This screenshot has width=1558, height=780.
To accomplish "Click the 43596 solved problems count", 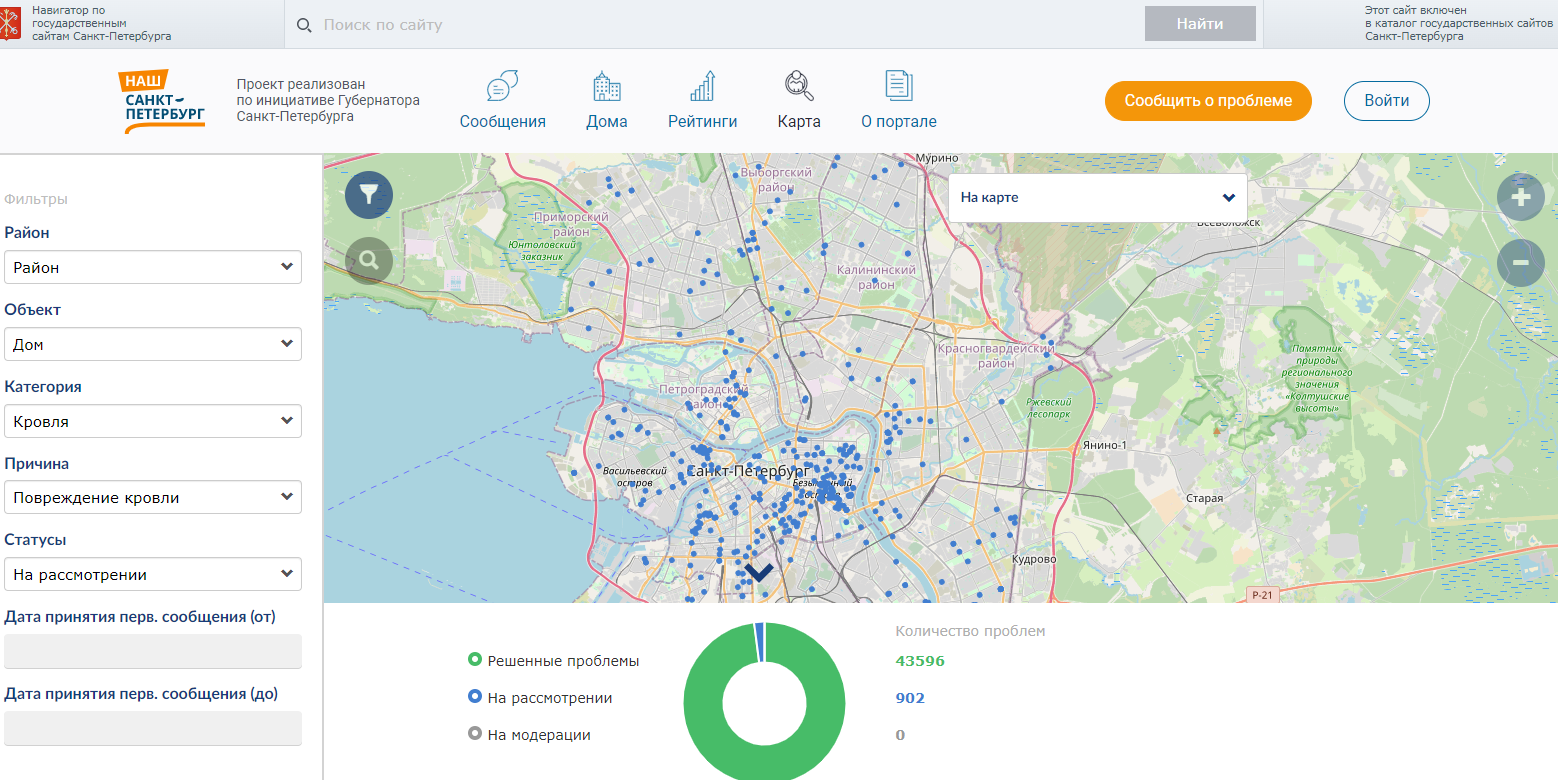I will (x=920, y=661).
